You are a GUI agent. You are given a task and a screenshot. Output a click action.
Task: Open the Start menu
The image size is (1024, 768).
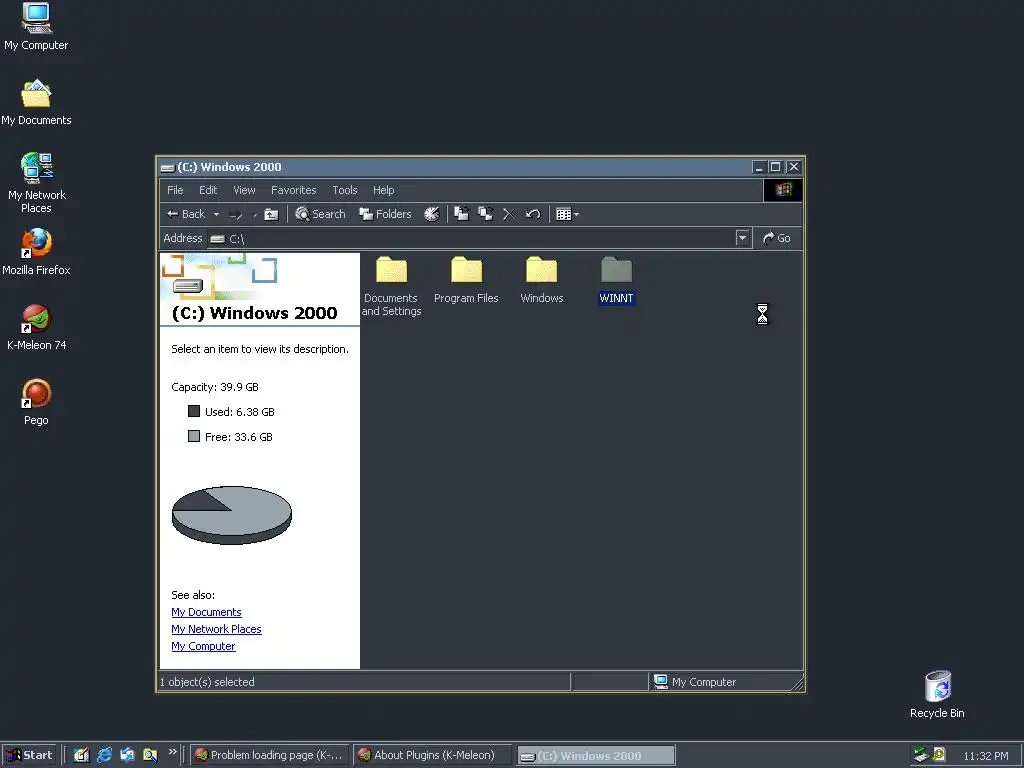click(x=29, y=755)
